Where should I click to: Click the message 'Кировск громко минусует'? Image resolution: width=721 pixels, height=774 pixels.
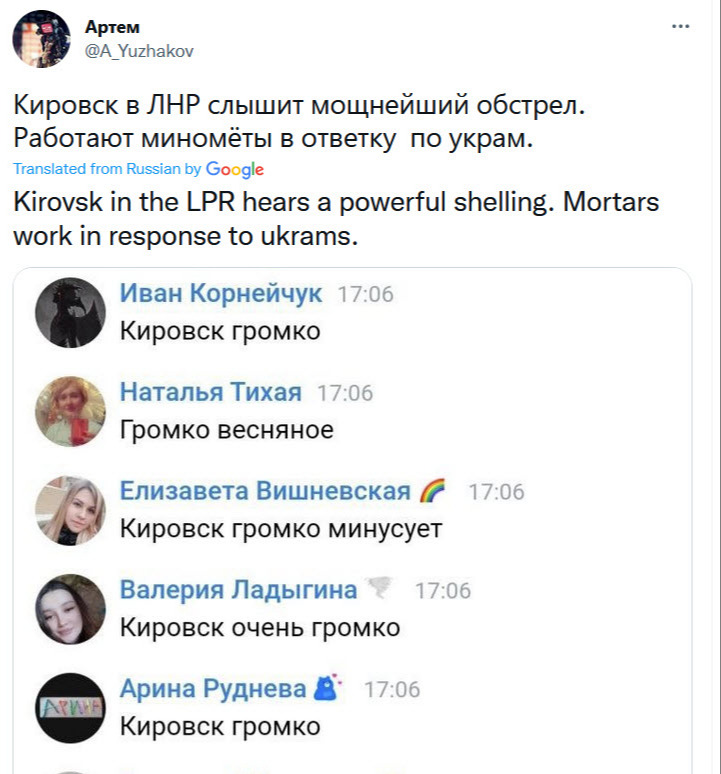(281, 528)
